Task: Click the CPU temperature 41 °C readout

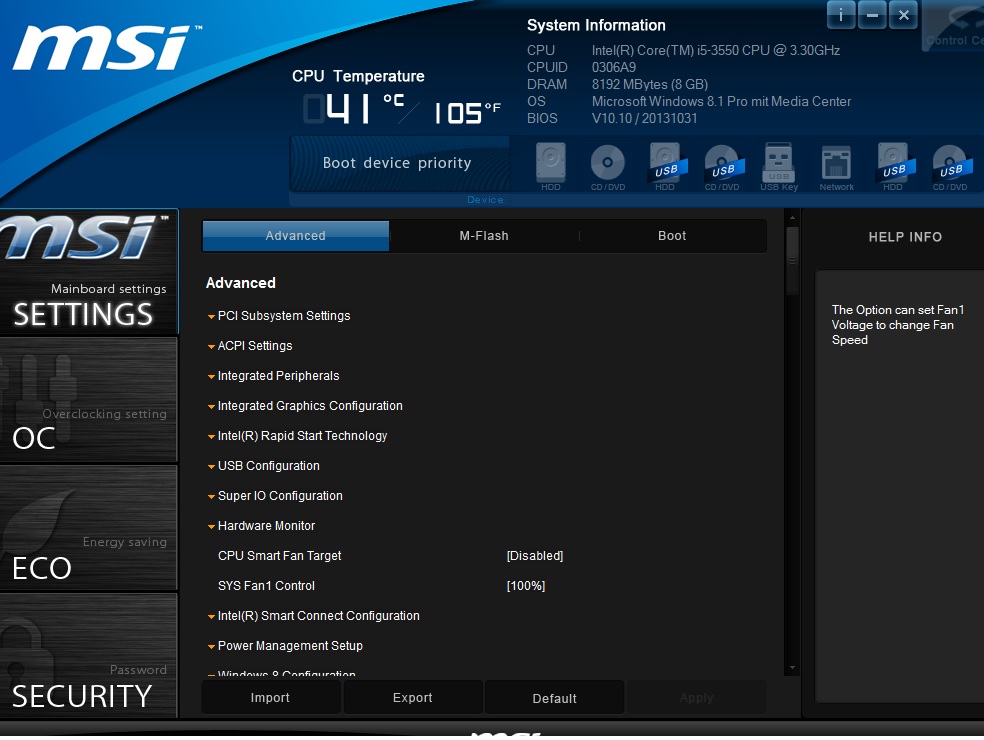Action: [354, 109]
